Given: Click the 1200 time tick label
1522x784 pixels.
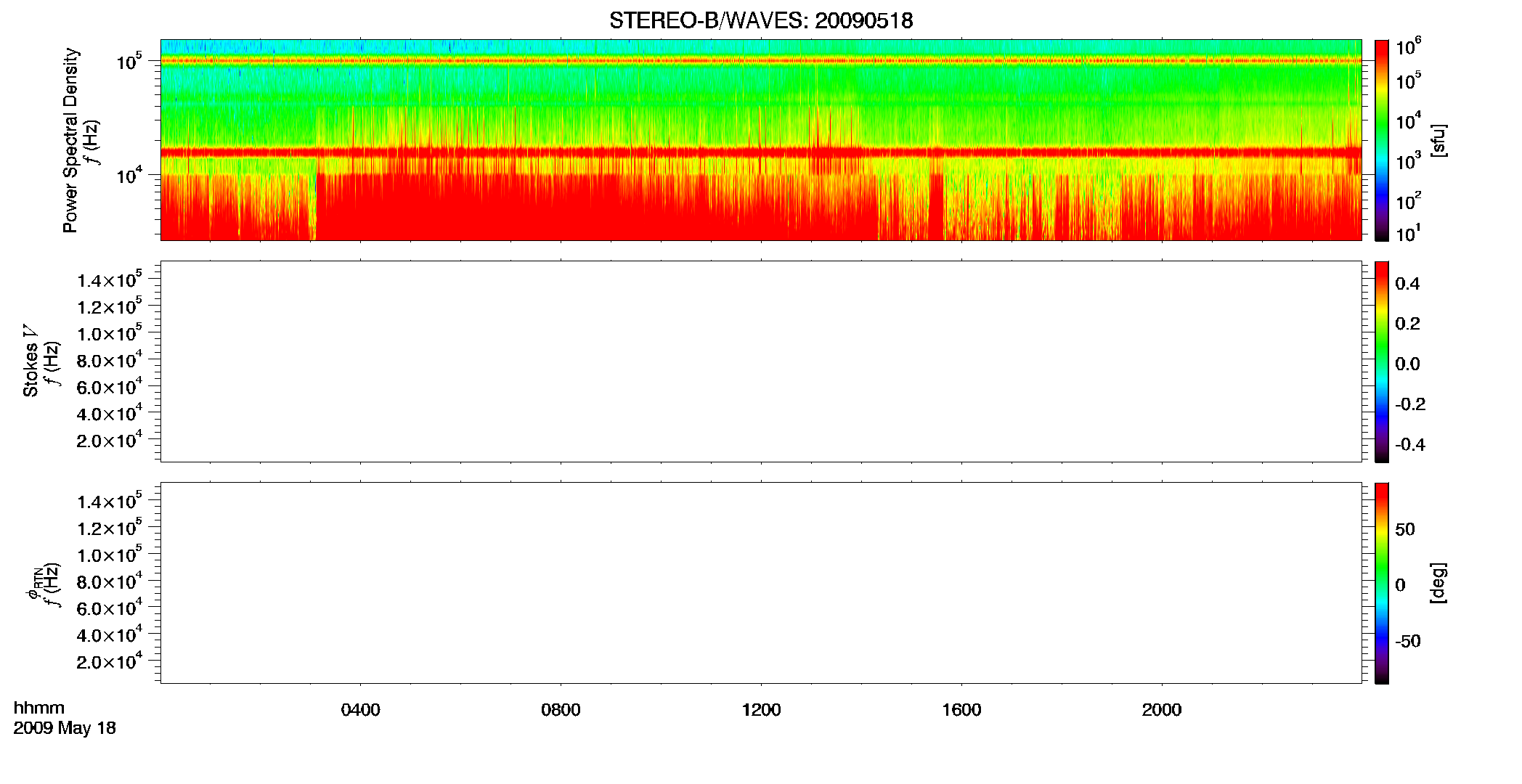Looking at the screenshot, I should [x=761, y=710].
